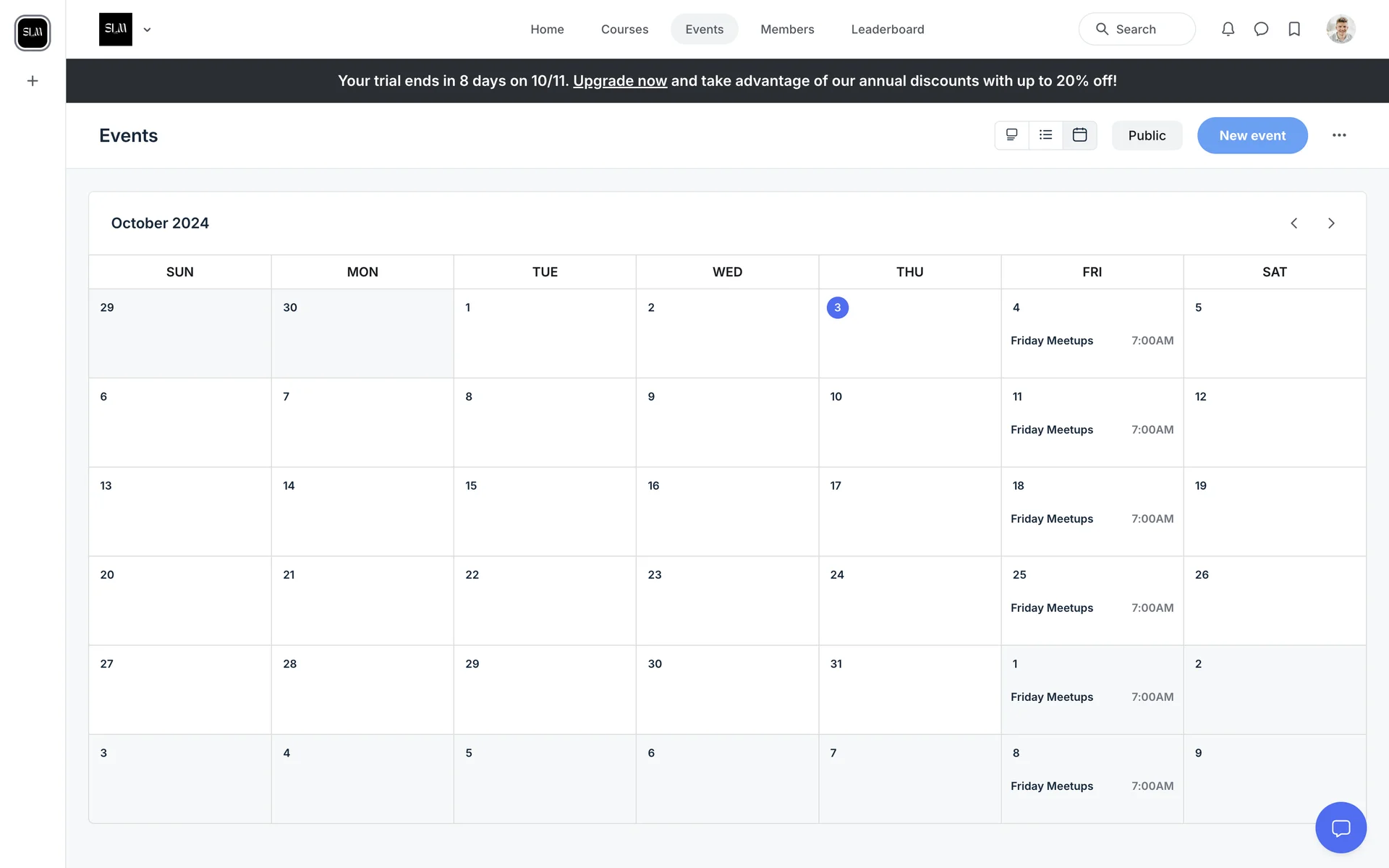1389x868 pixels.
Task: Open bookmarks icon in header
Action: (x=1294, y=29)
